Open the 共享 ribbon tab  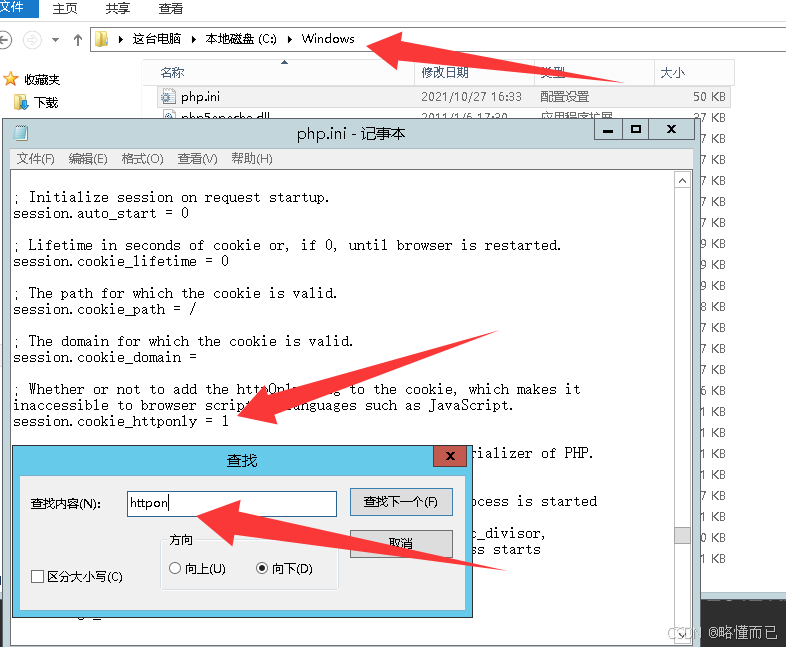click(118, 9)
